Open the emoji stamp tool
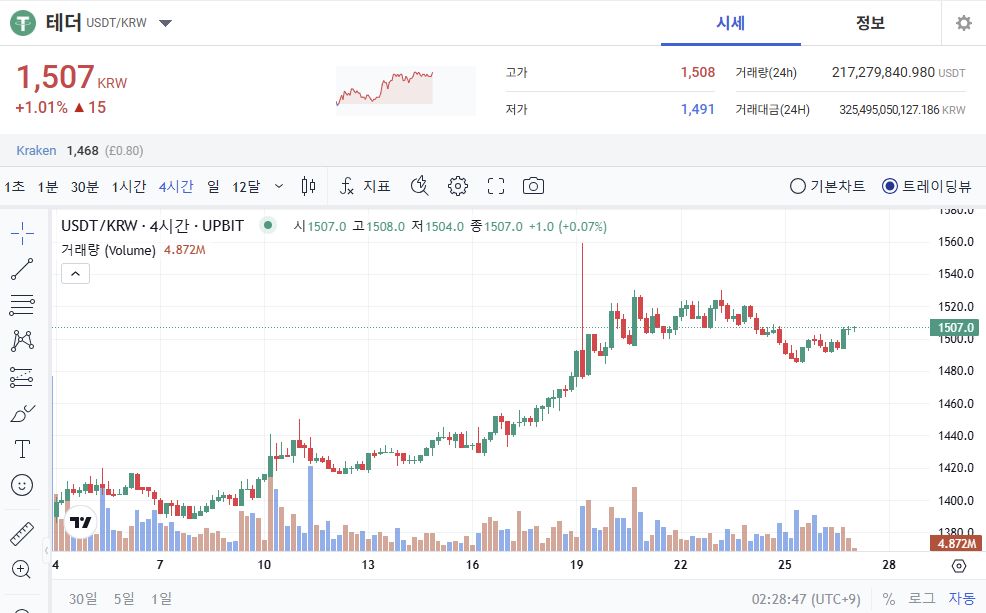This screenshot has width=986, height=613. click(22, 485)
